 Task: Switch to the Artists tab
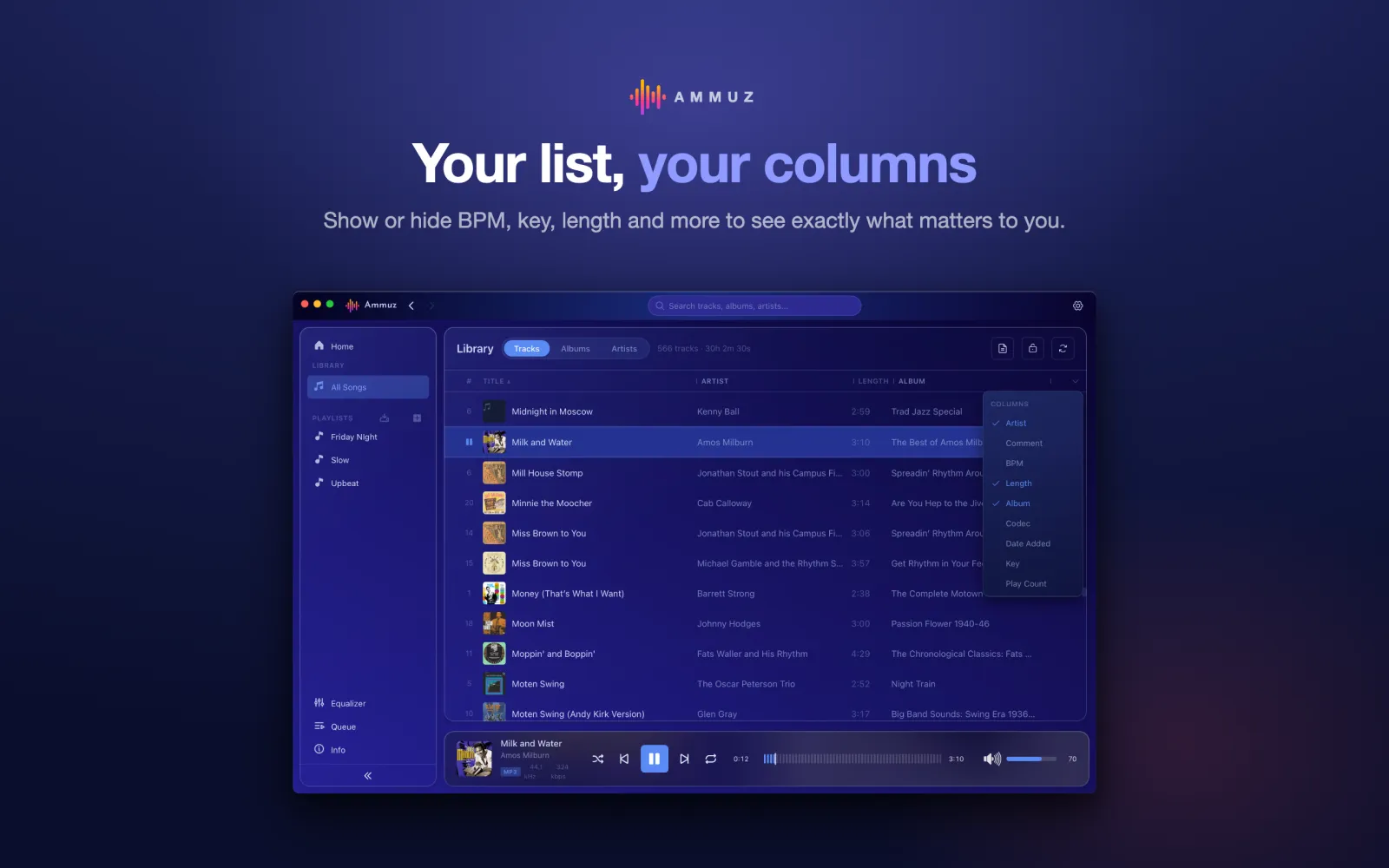point(624,349)
